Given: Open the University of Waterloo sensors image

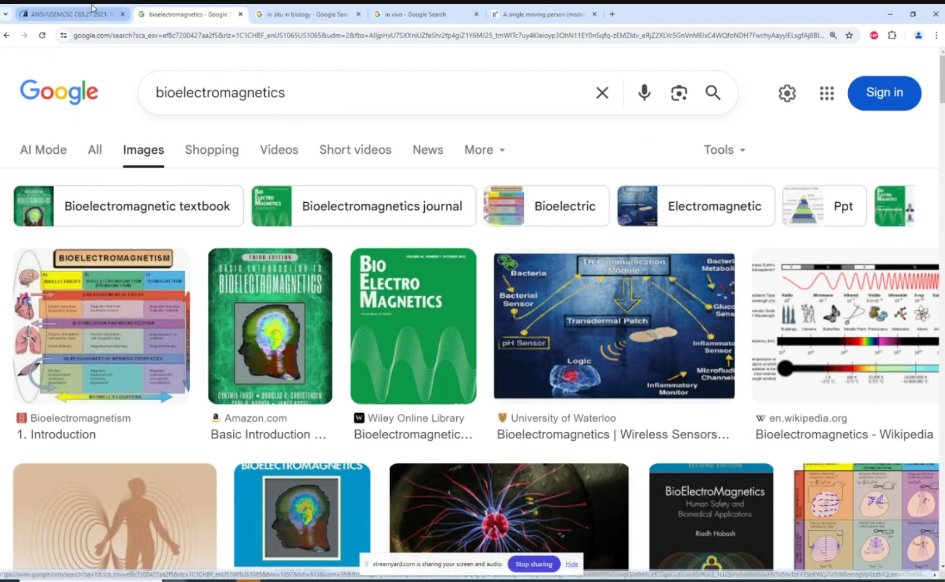Looking at the screenshot, I should [614, 326].
